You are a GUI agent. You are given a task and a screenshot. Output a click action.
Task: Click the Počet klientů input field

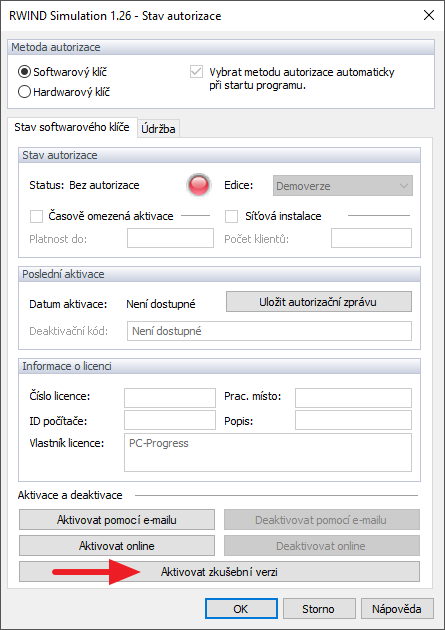(x=371, y=238)
